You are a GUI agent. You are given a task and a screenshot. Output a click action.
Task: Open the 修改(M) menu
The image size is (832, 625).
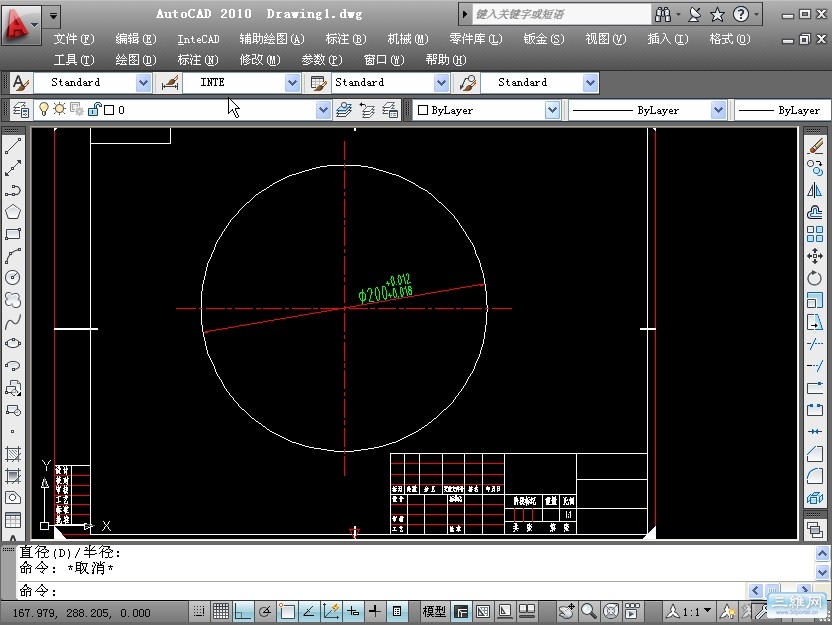click(259, 60)
